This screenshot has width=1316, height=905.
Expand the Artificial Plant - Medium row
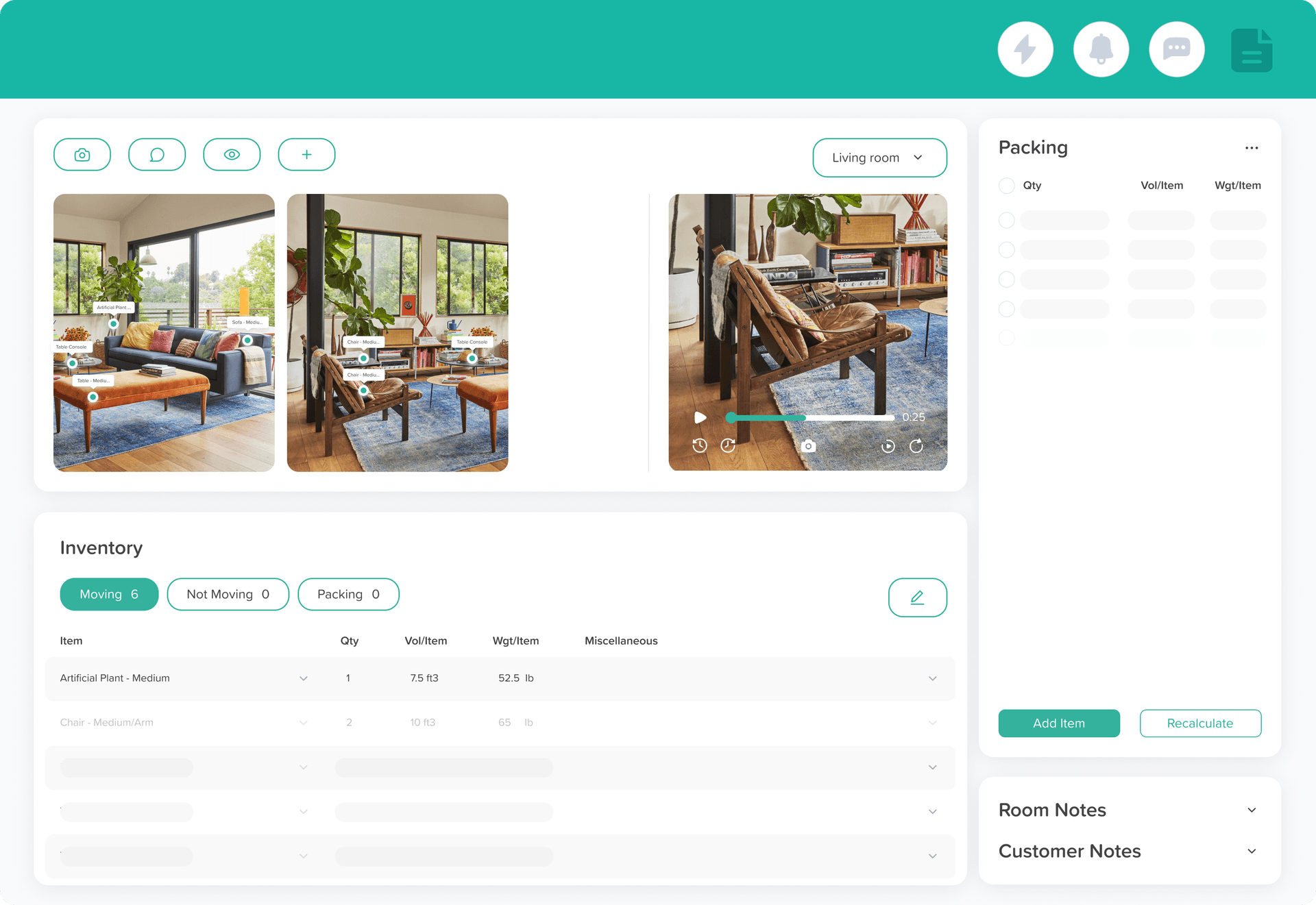pos(932,678)
